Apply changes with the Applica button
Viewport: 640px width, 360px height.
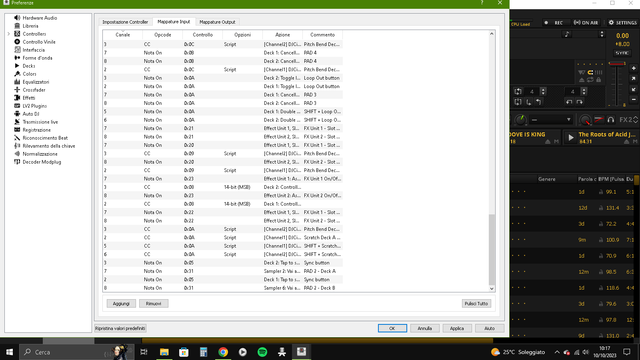pyautogui.click(x=457, y=328)
